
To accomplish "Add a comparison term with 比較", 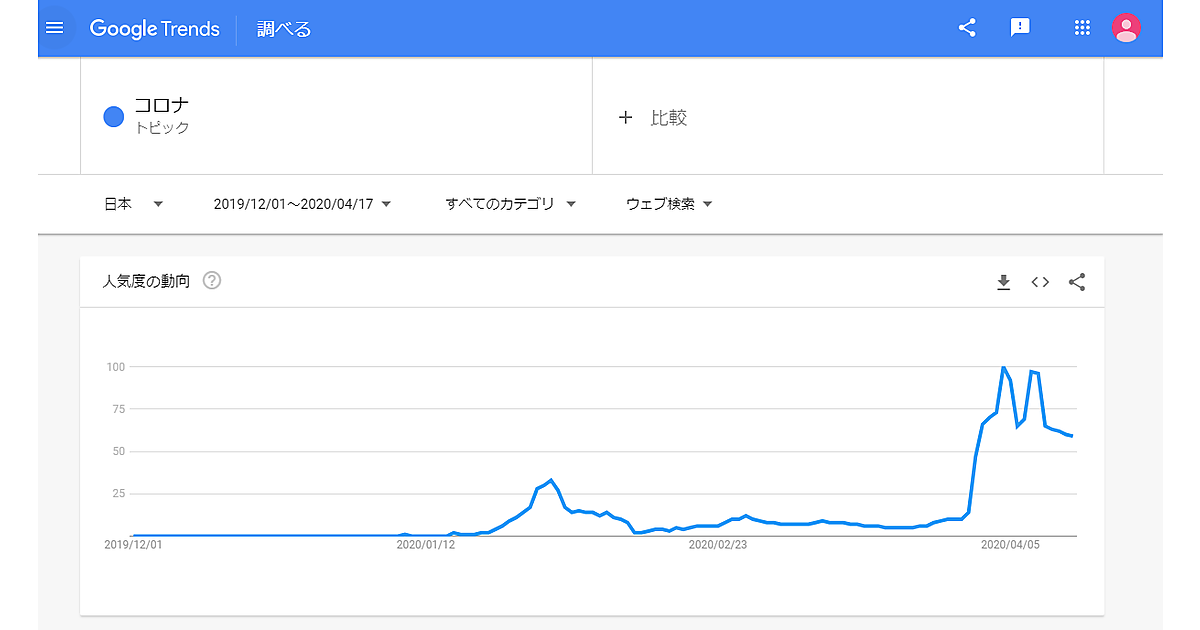I will [668, 118].
